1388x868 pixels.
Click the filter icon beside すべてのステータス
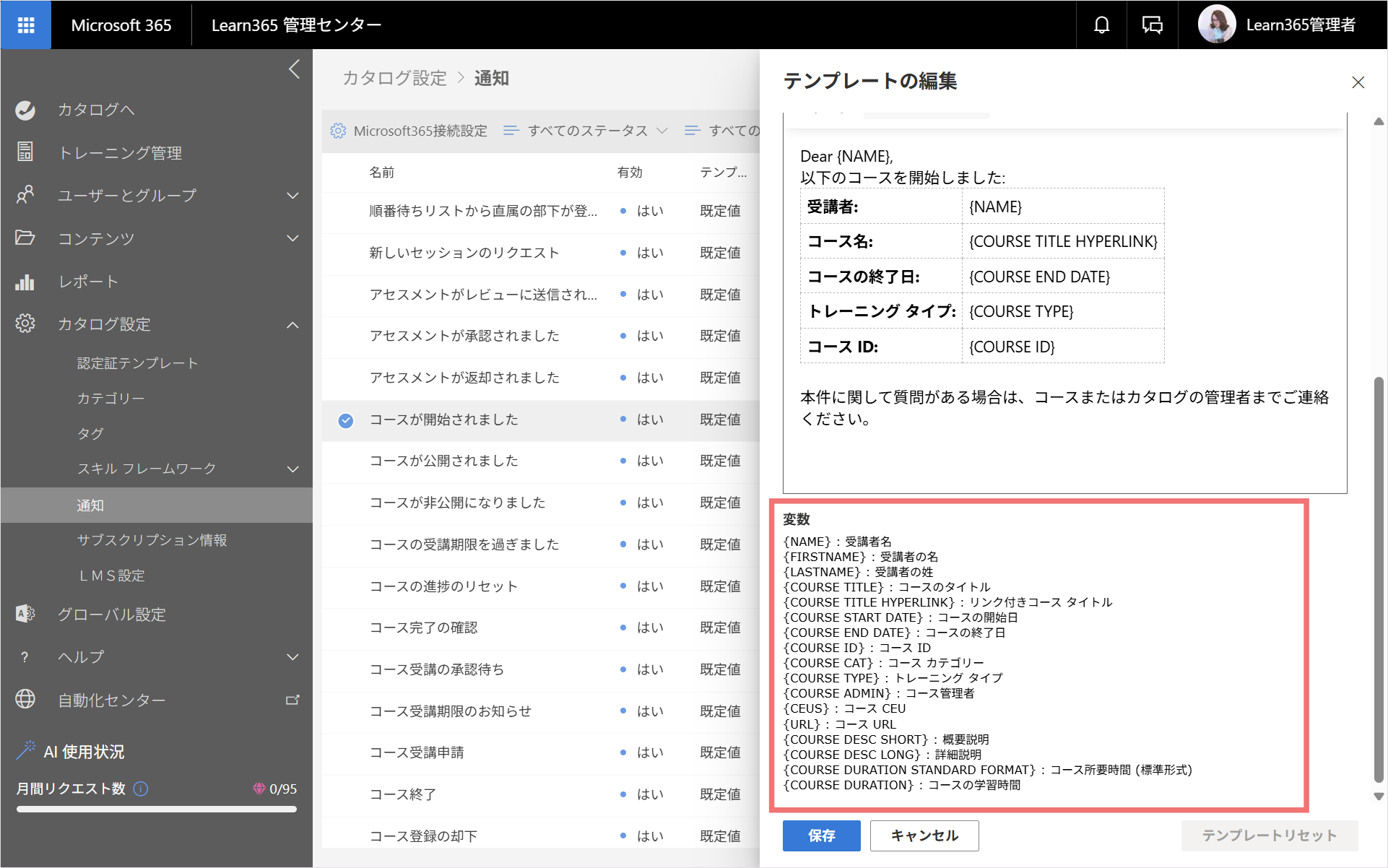pyautogui.click(x=511, y=131)
